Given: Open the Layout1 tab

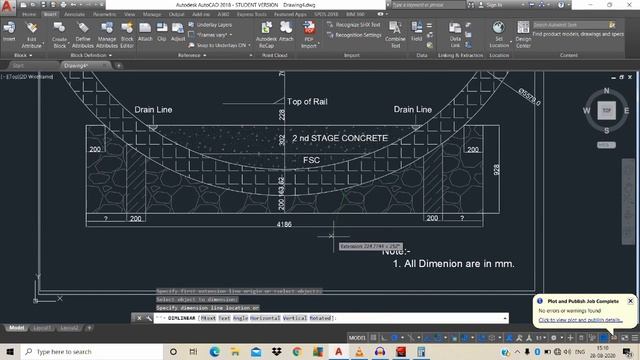Looking at the screenshot, I should (42, 328).
